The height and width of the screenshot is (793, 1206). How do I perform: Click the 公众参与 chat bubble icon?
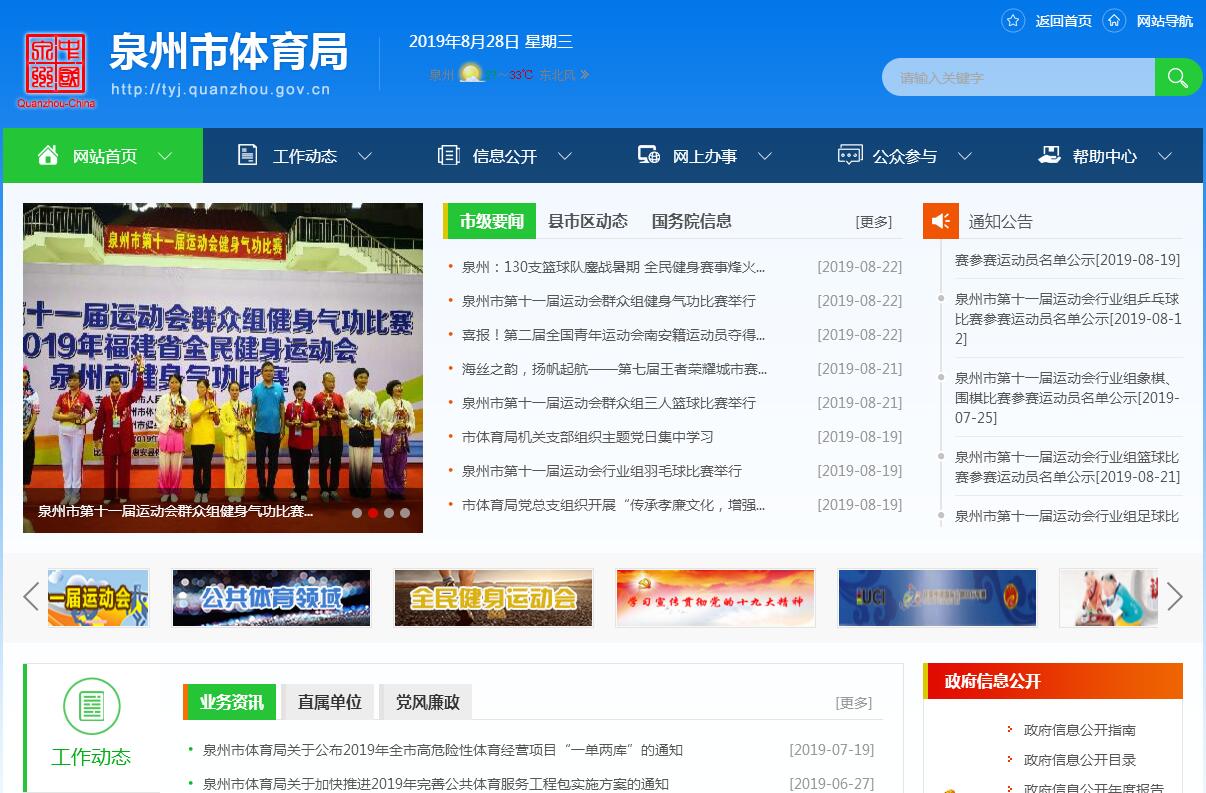click(x=850, y=155)
